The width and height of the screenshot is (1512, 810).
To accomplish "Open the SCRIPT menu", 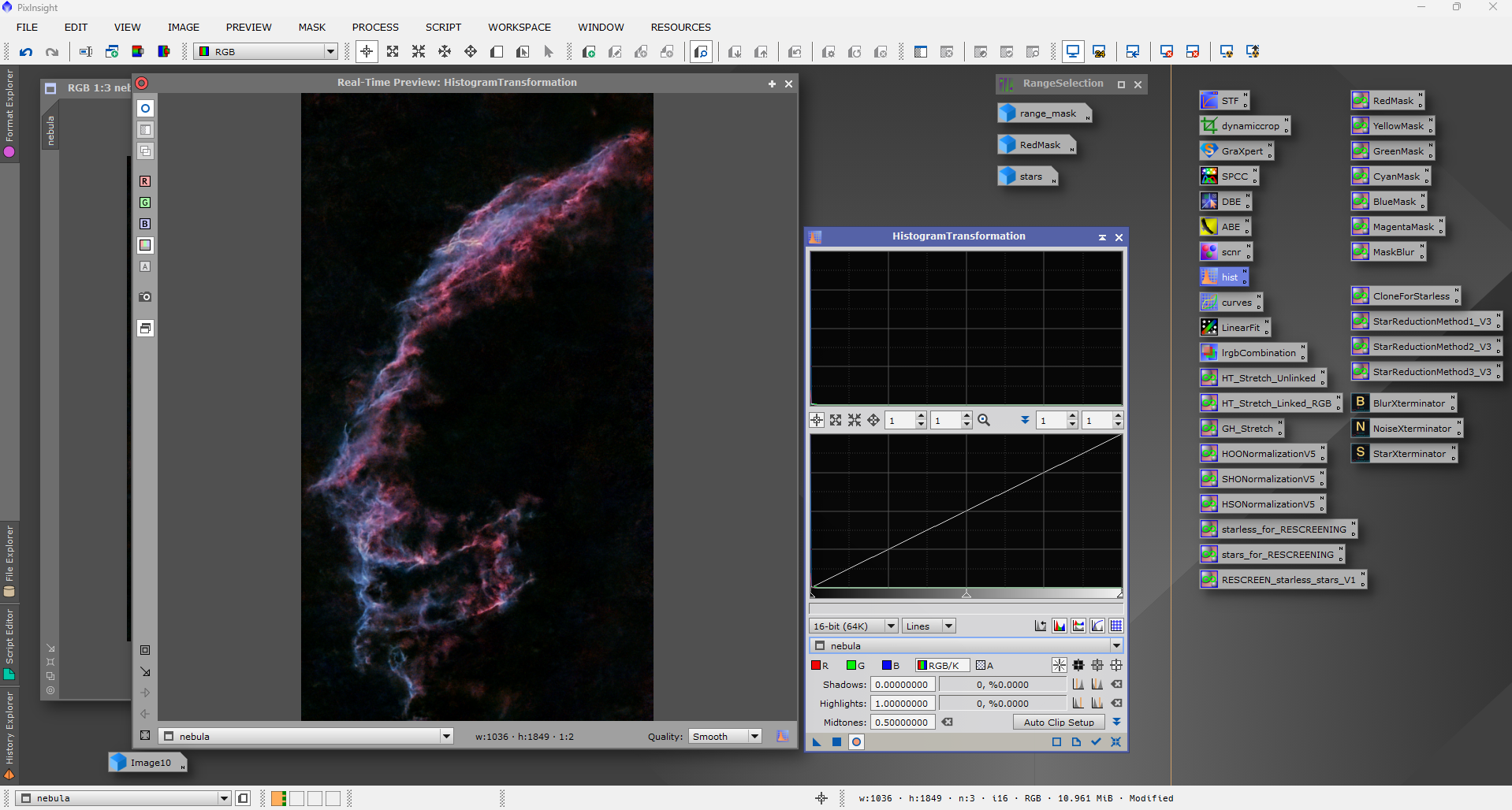I will point(443,27).
